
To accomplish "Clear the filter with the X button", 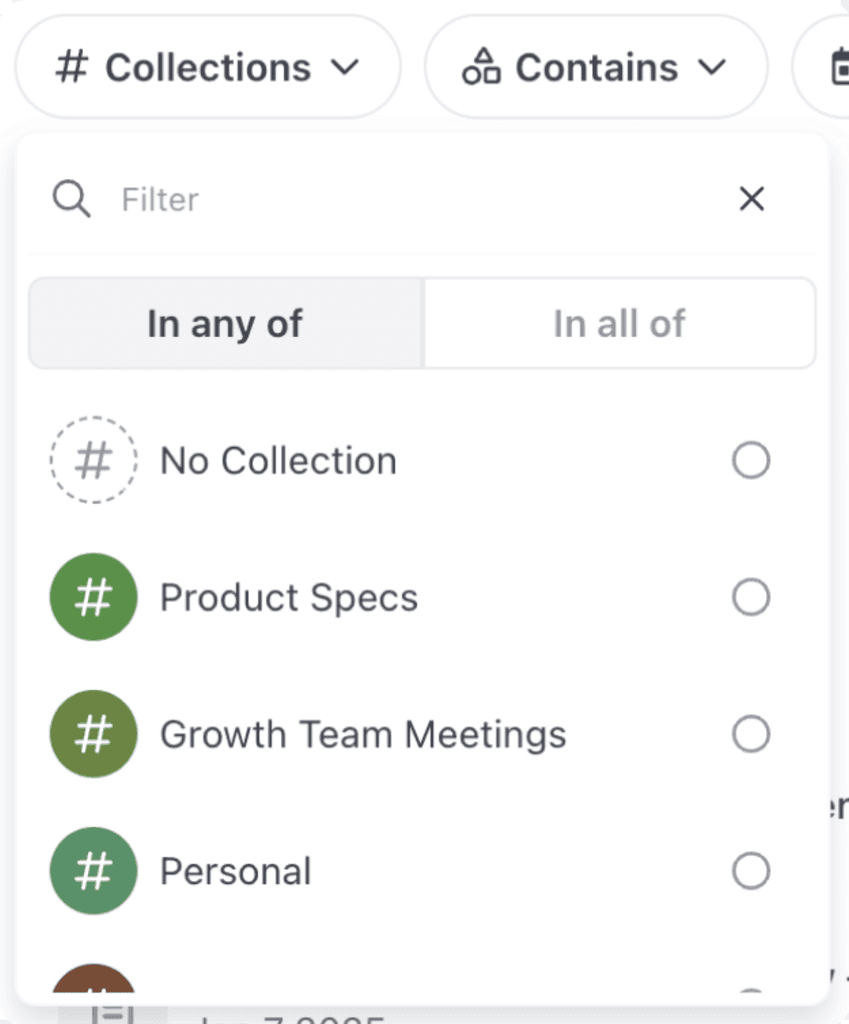I will click(751, 199).
